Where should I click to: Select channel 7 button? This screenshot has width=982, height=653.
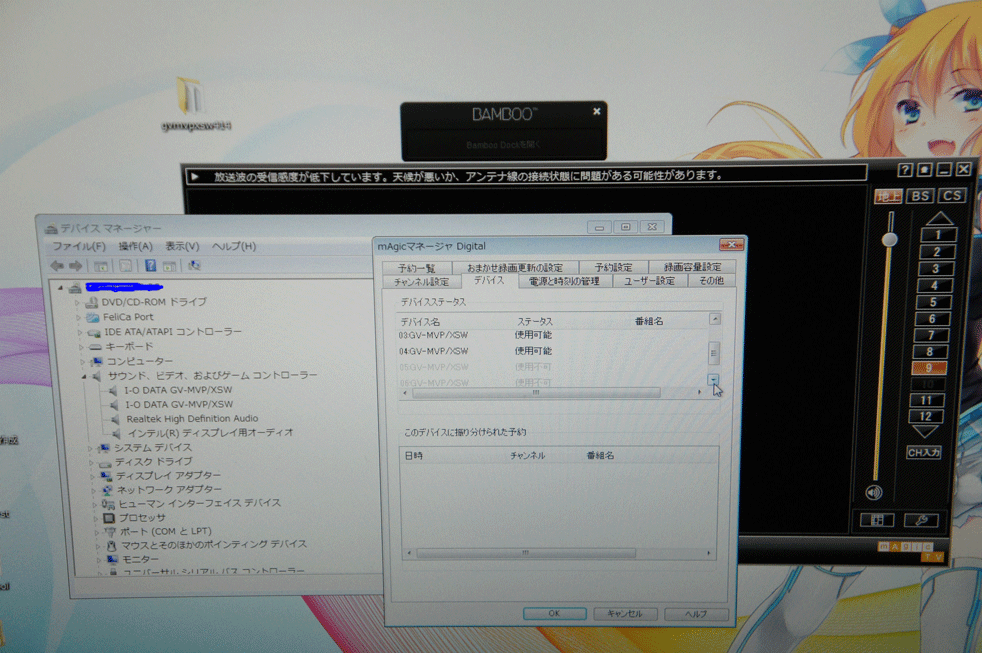(931, 335)
